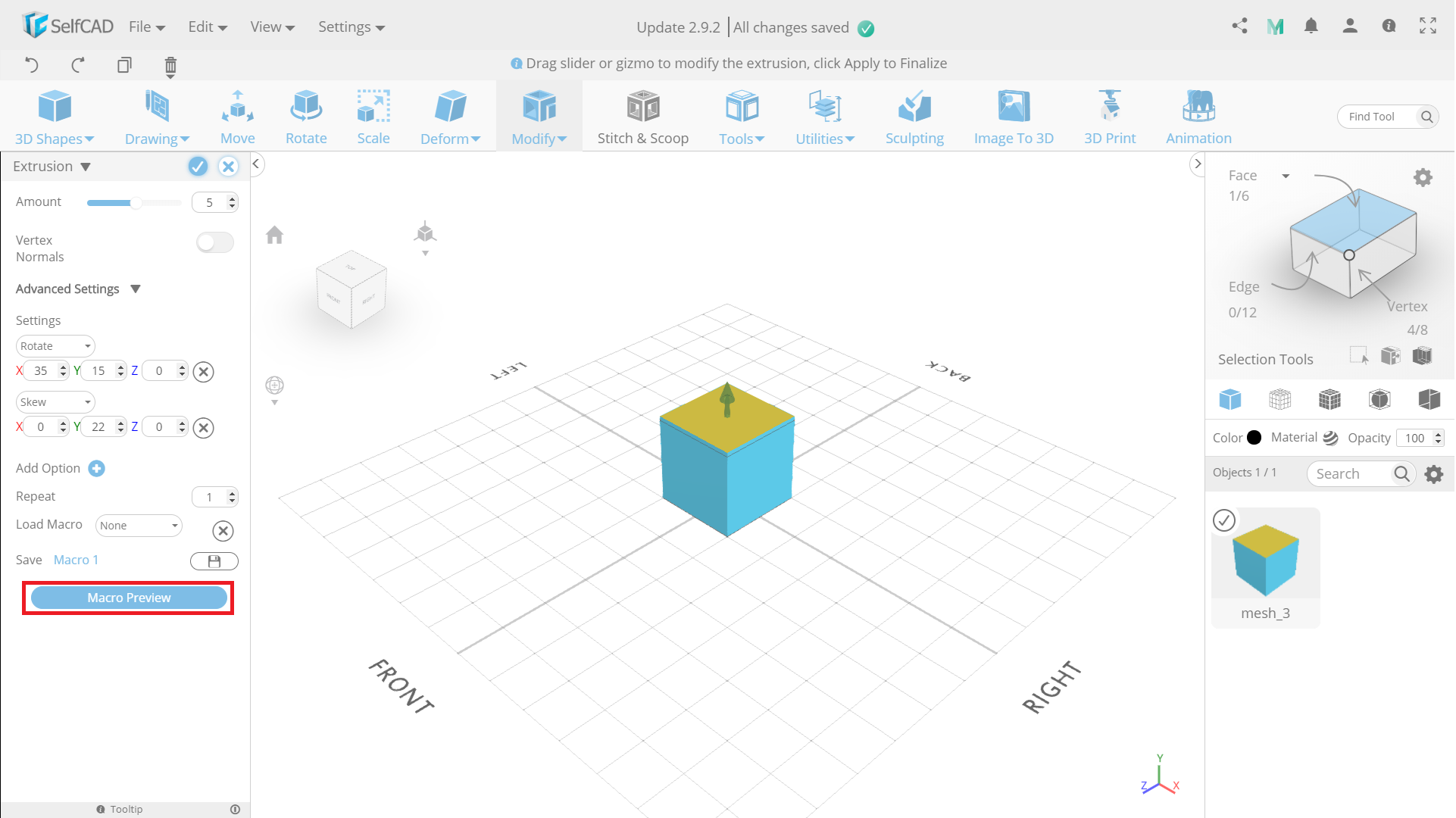Open the Animation tool

1198,117
